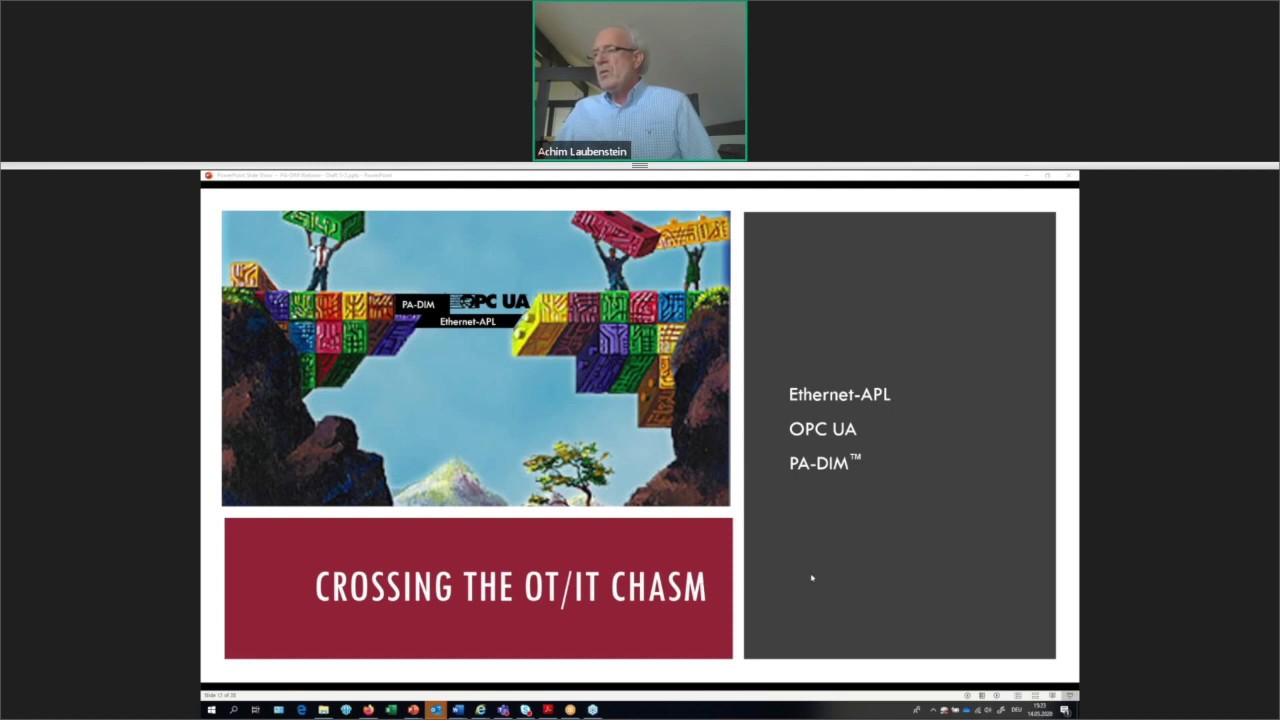The width and height of the screenshot is (1280, 720).
Task: Select Achim Laubenstein's video tile
Action: (640, 81)
